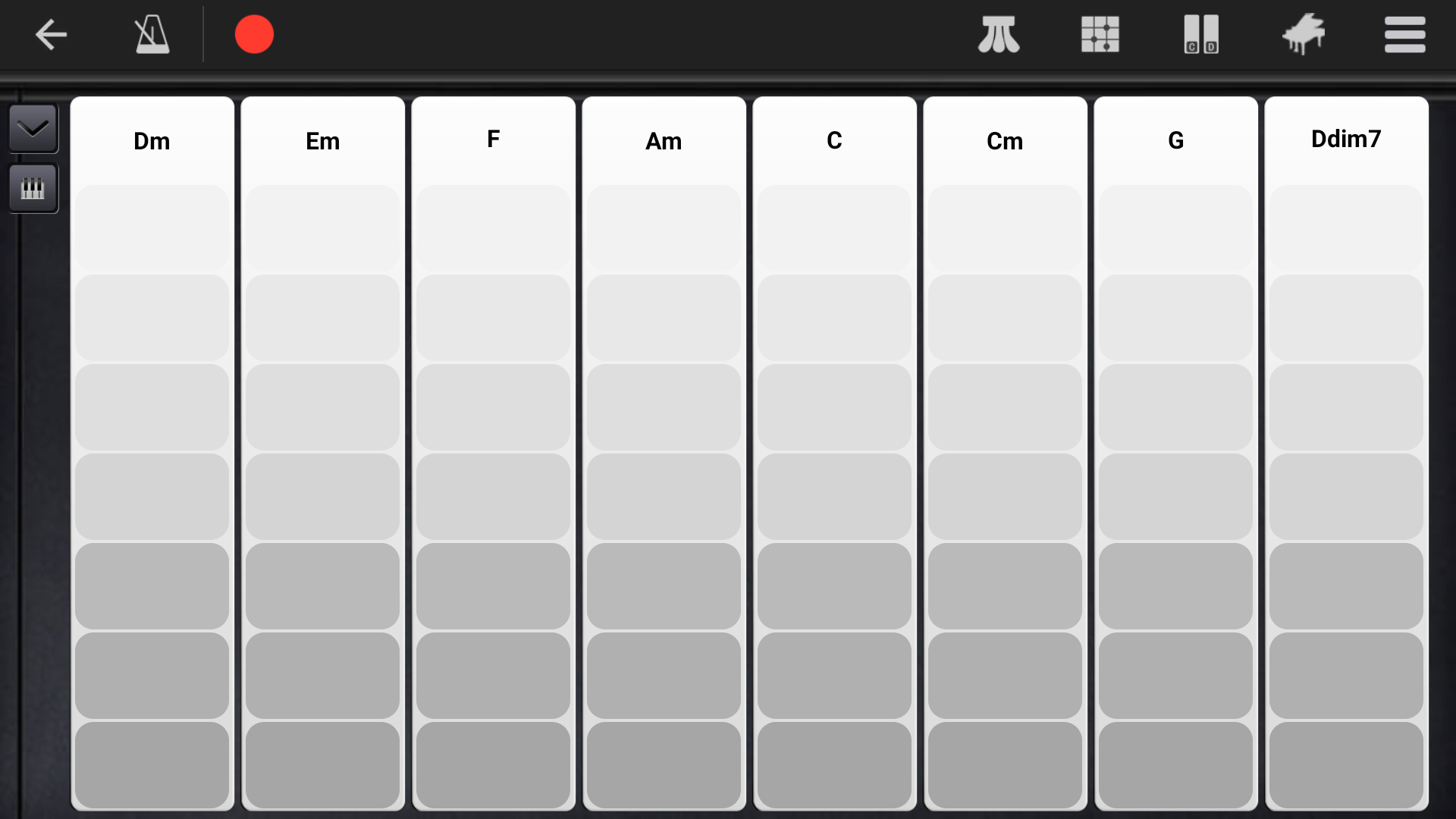Play the F chord top pad

pyautogui.click(x=493, y=227)
